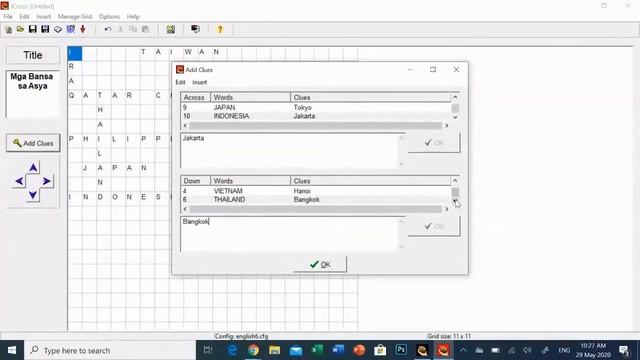Open Insert menu in Add Clues dialog

tap(200, 82)
